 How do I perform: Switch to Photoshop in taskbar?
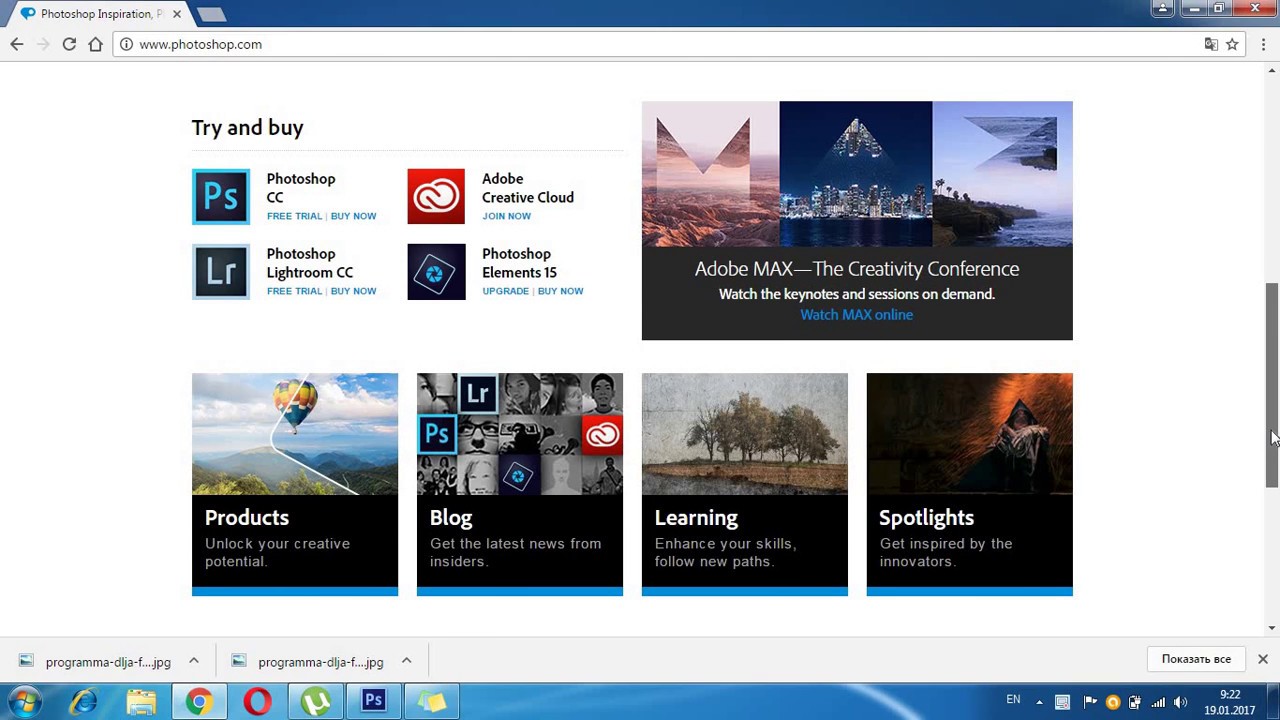point(374,702)
